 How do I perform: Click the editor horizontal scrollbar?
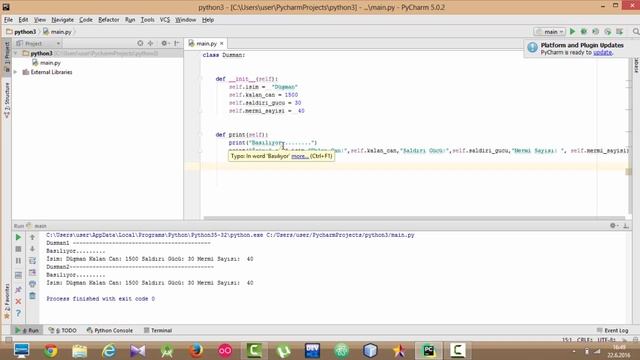(x=414, y=218)
